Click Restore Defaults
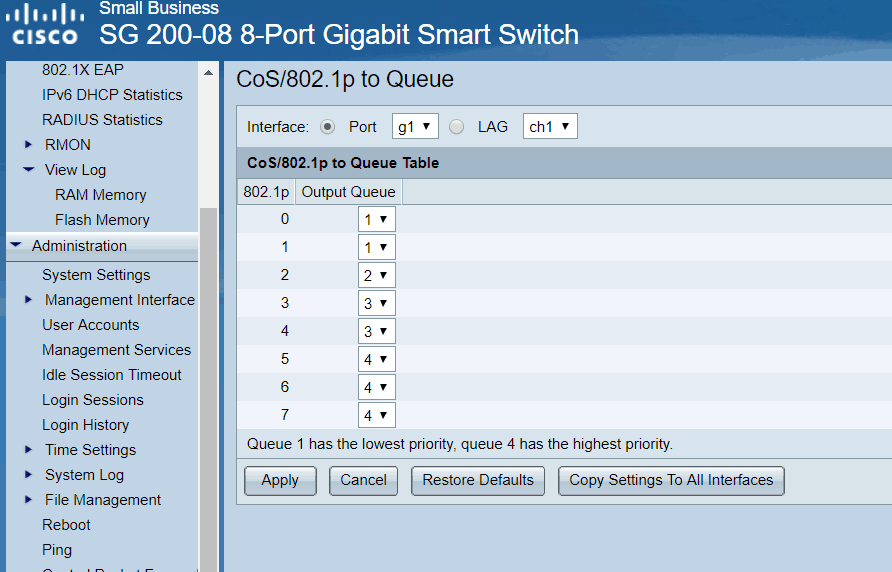This screenshot has height=572, width=892. coord(478,481)
